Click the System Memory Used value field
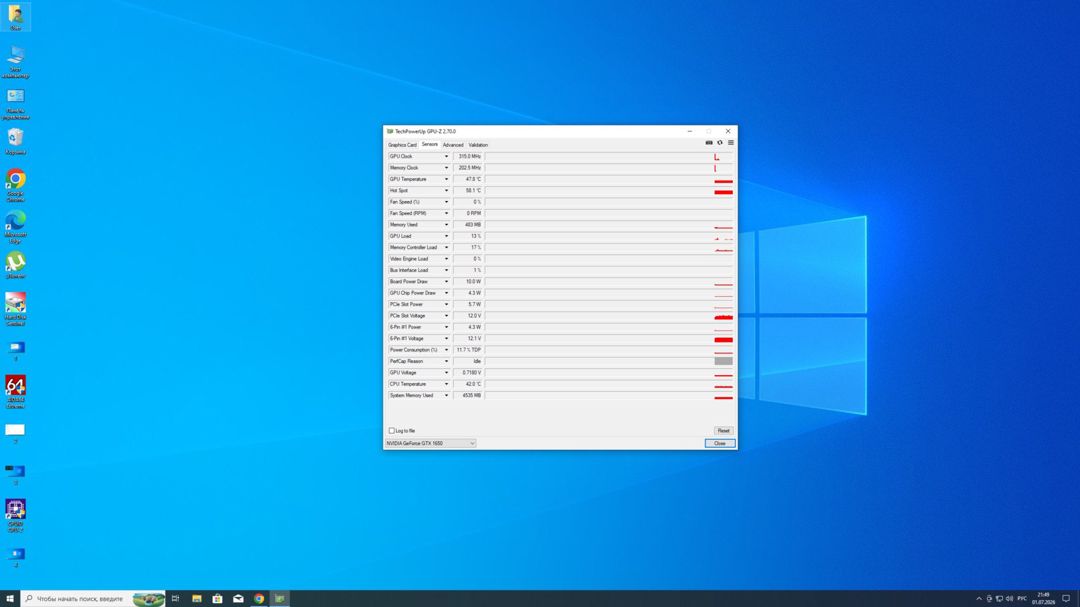 pos(468,395)
